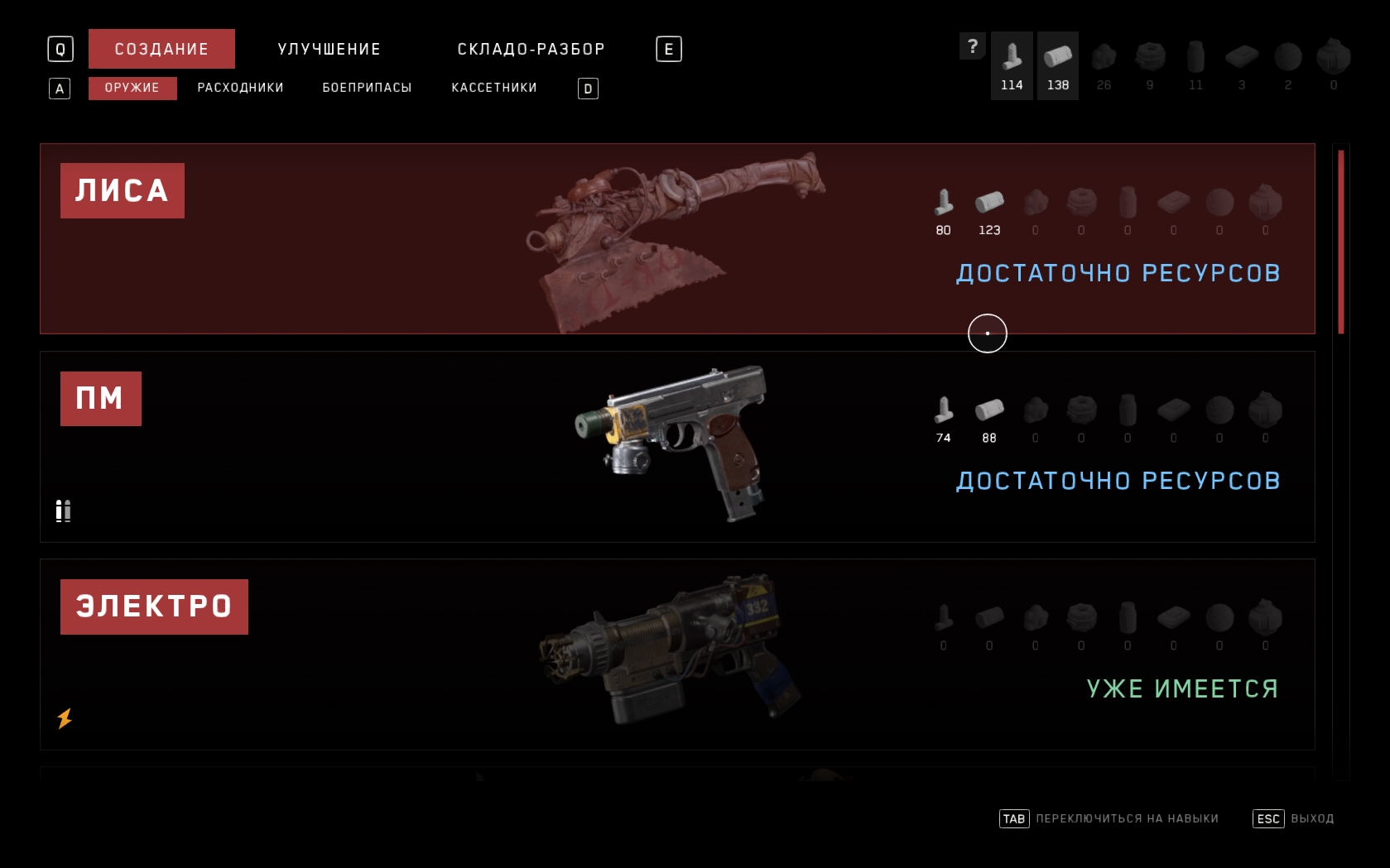
Task: Select the ЭЛЕКТРО weapon entry
Action: [x=677, y=655]
